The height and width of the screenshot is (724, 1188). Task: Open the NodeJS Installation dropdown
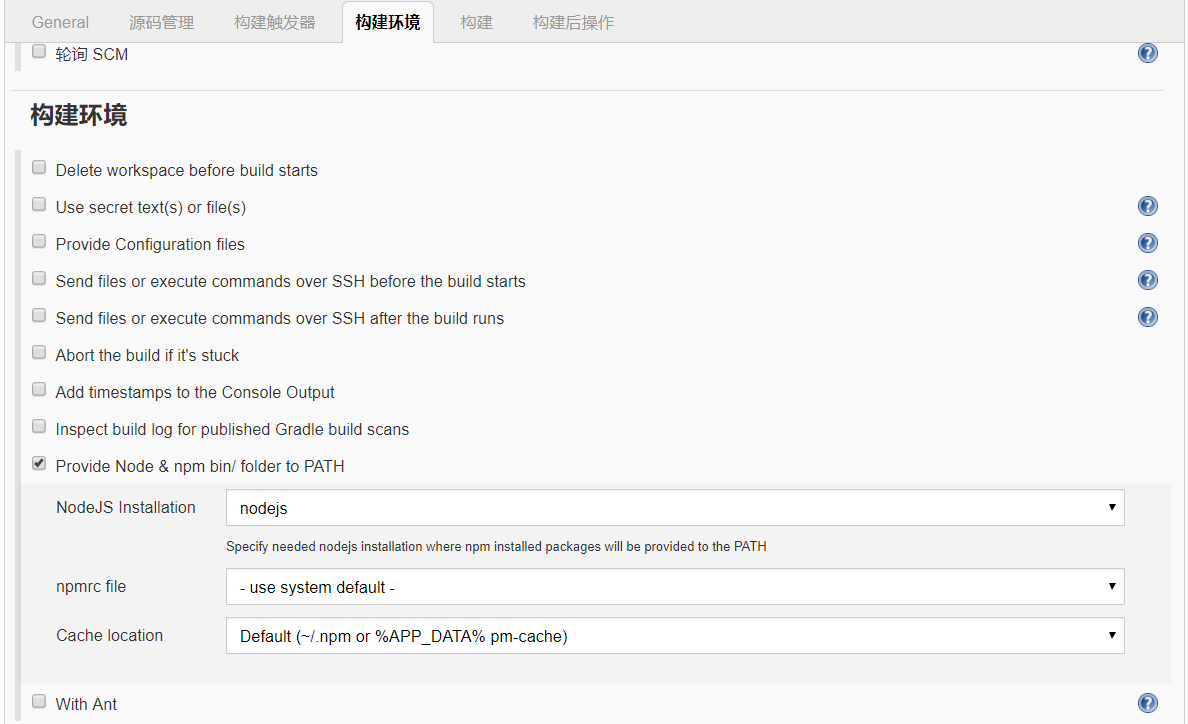coord(675,508)
